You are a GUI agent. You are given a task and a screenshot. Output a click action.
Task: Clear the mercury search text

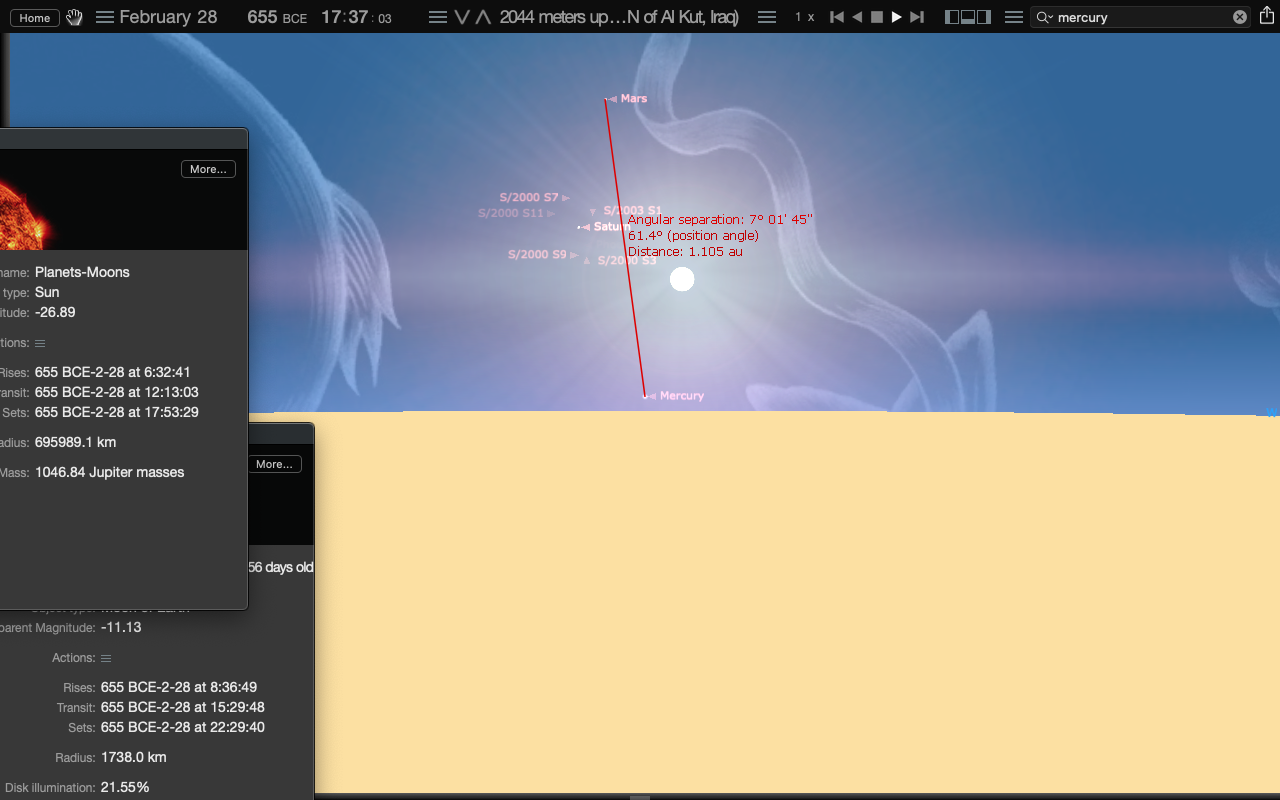click(1240, 17)
